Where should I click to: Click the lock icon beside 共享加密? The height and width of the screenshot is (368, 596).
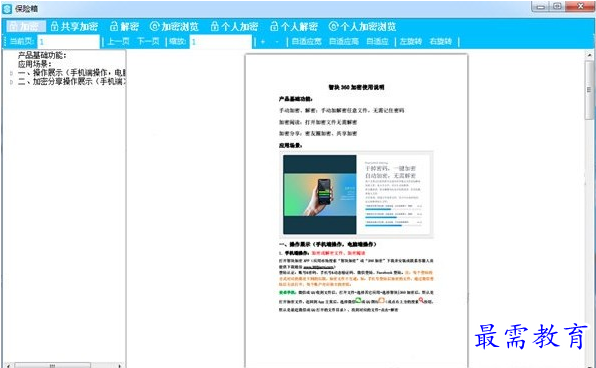click(55, 27)
